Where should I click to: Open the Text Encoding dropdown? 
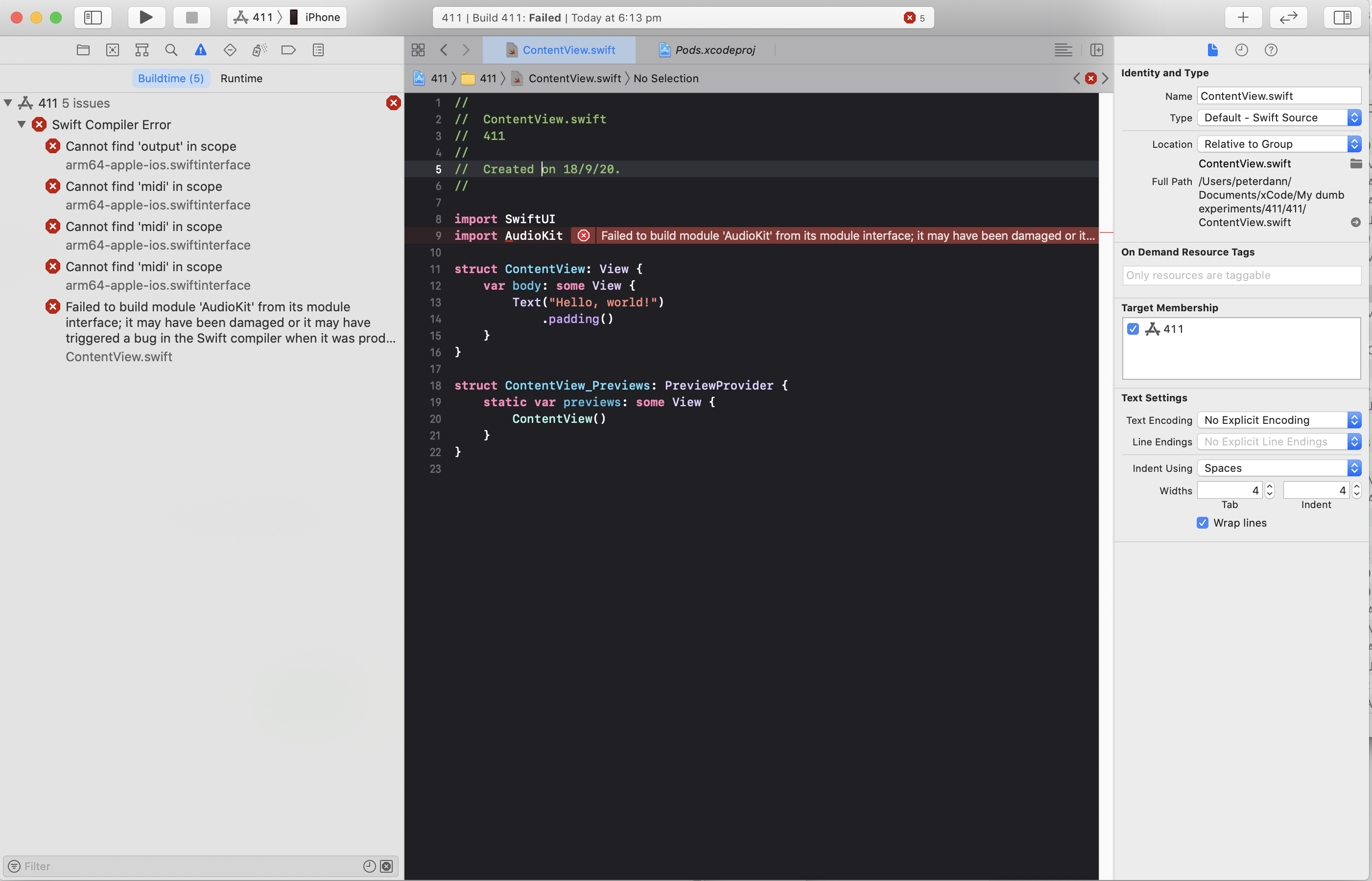click(1279, 420)
